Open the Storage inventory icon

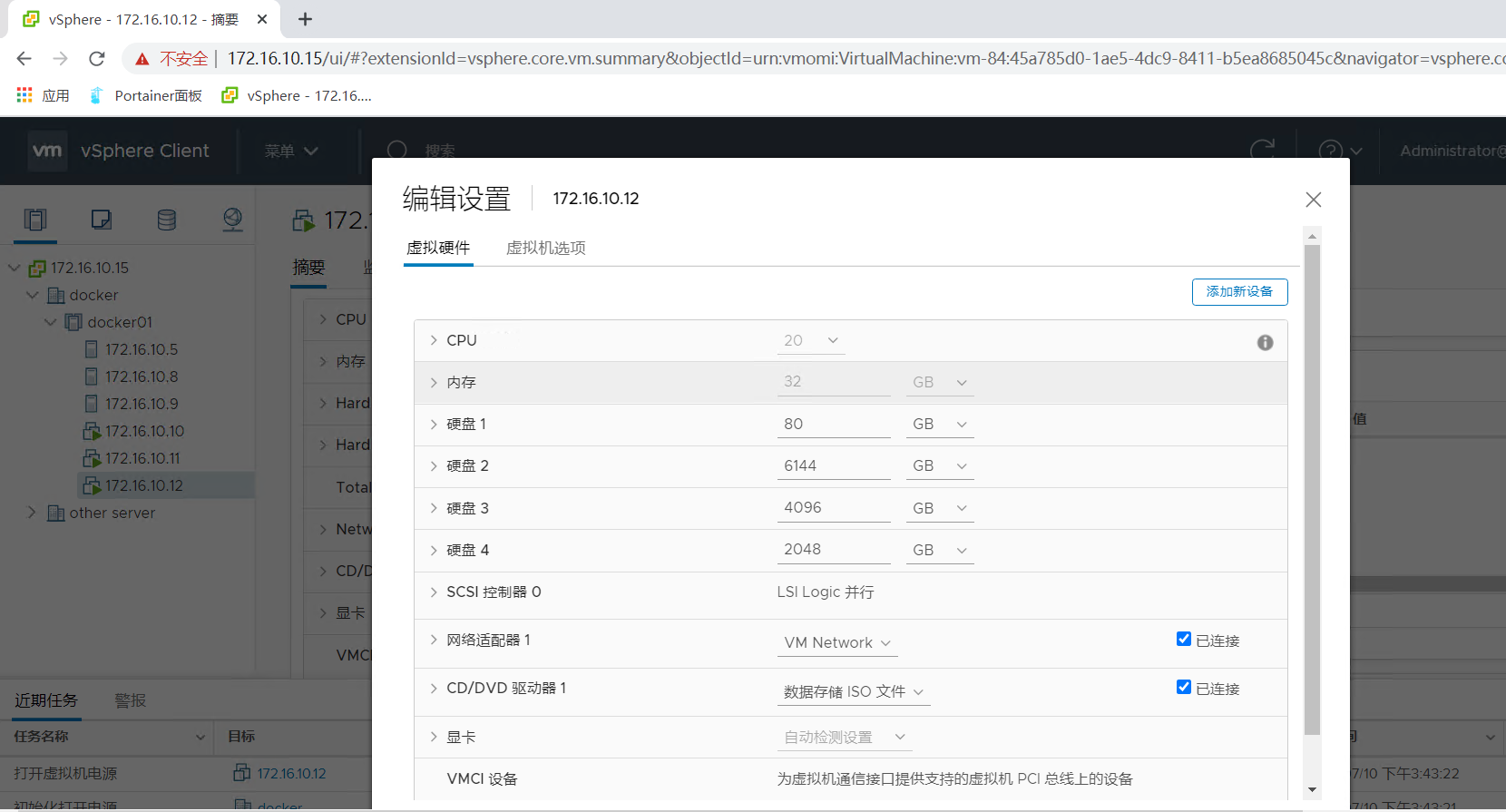(x=167, y=220)
